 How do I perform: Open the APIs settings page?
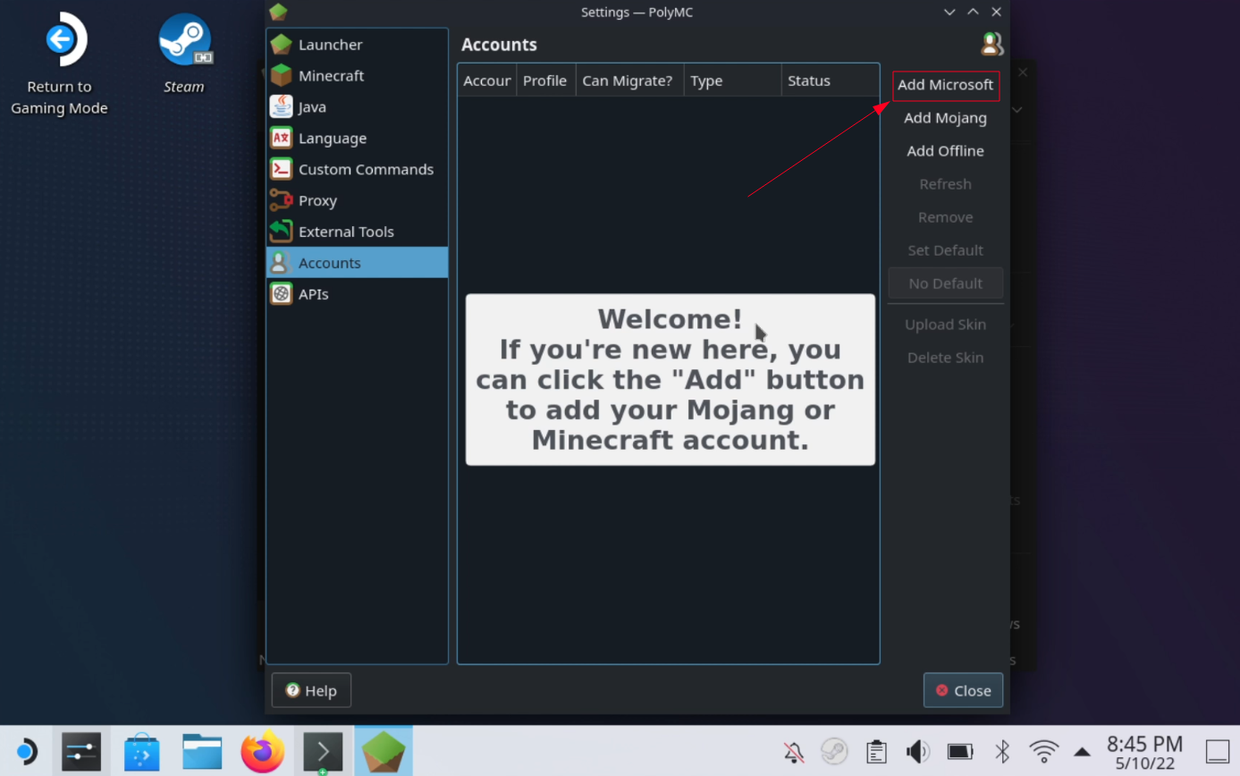357,294
